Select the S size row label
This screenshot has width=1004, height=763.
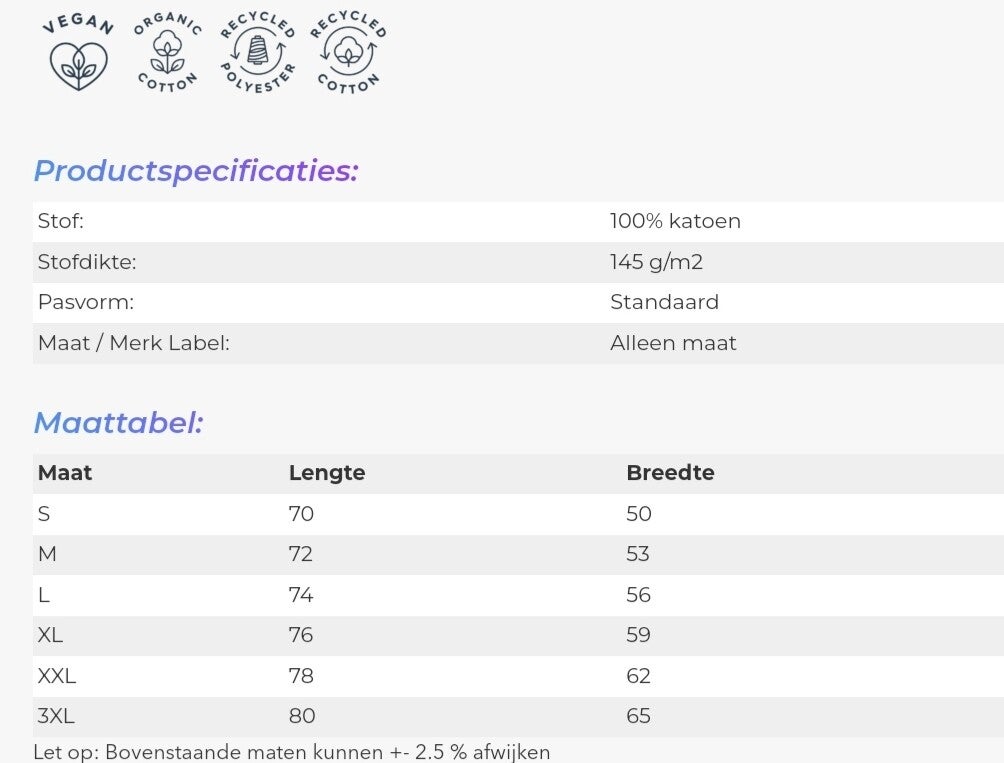point(44,514)
